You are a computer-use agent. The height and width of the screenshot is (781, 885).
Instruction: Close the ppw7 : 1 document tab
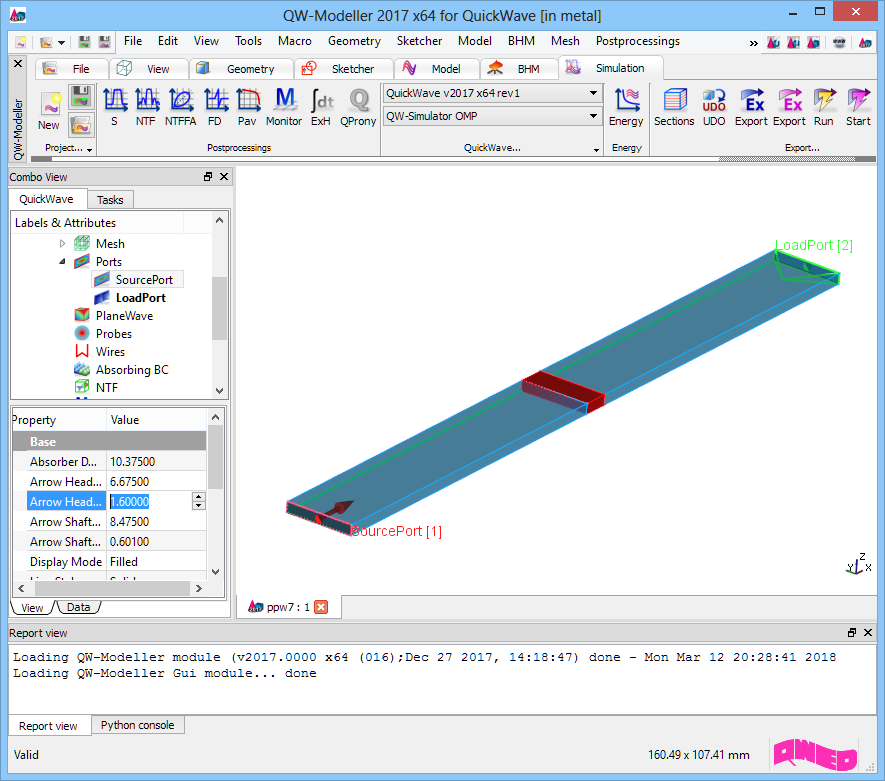[x=321, y=607]
